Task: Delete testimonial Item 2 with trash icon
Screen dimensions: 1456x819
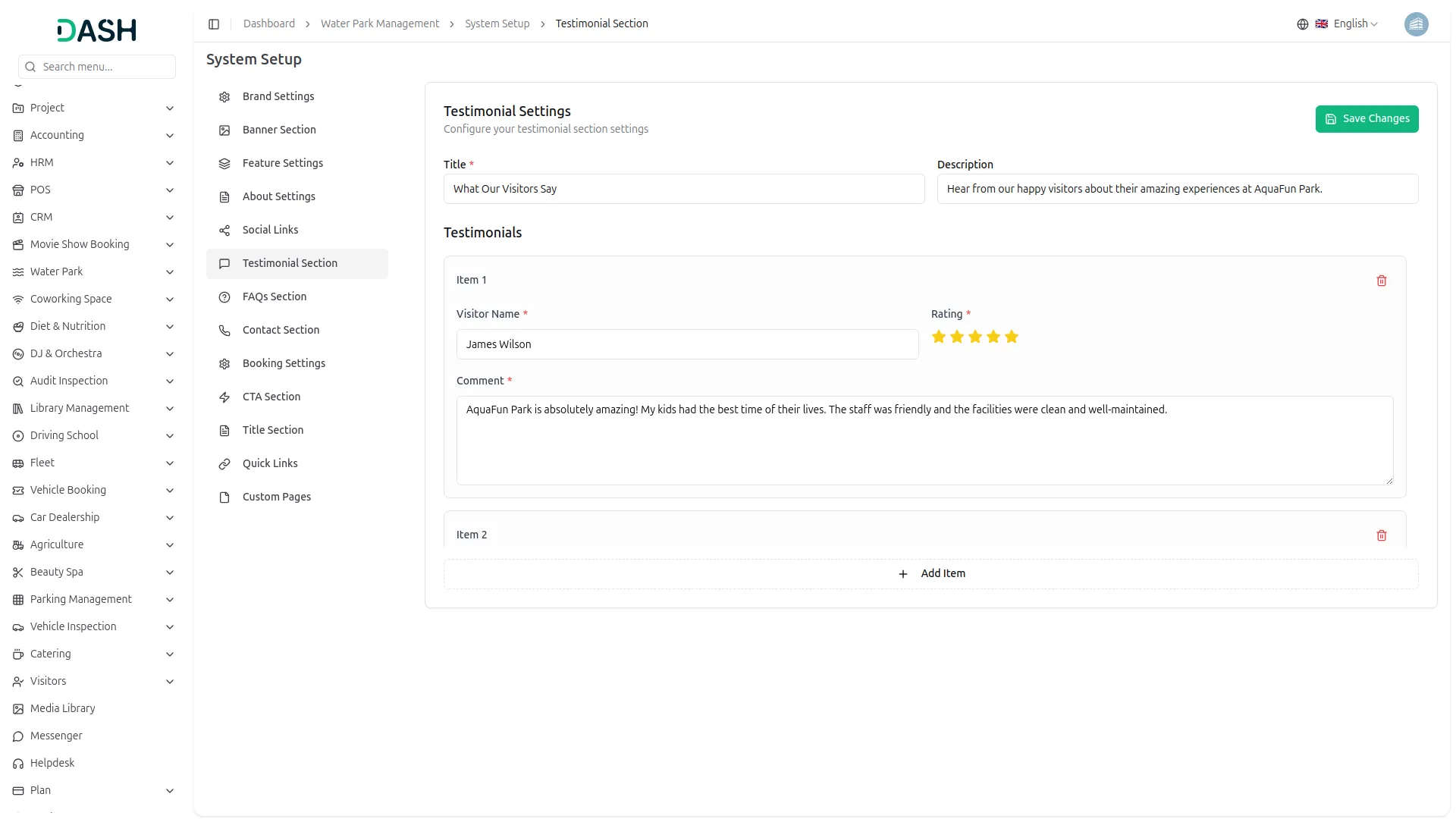Action: (x=1381, y=535)
